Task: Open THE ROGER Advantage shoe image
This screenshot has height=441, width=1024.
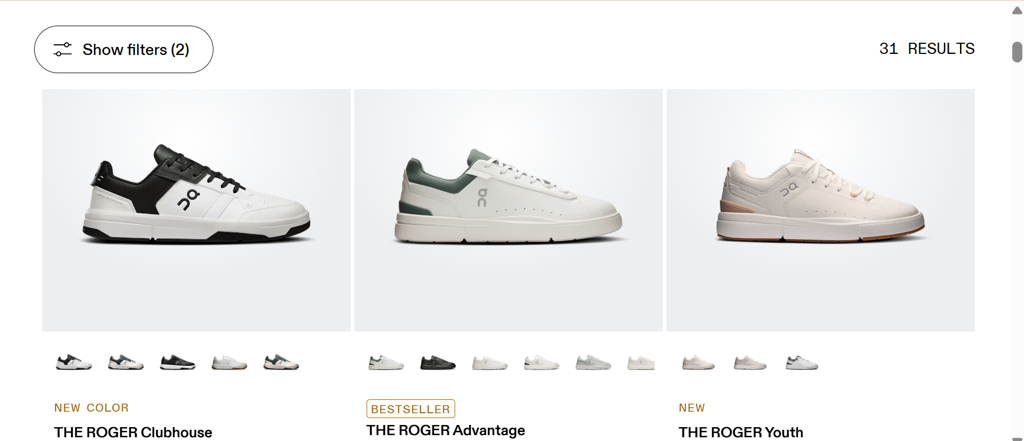Action: 508,210
